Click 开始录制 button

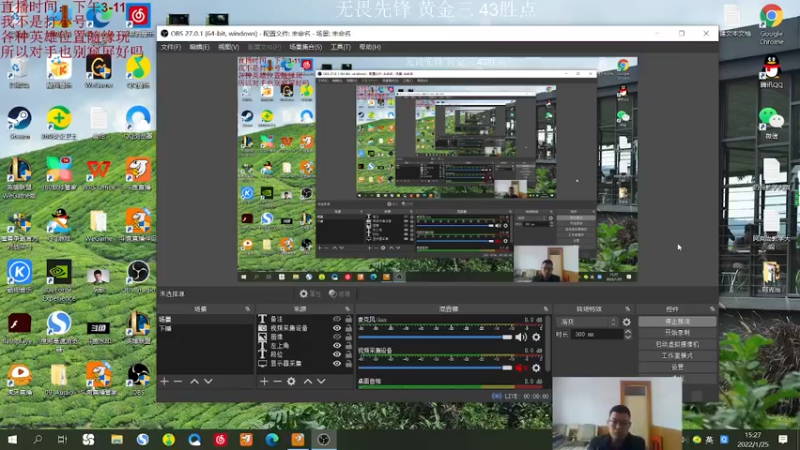click(677, 333)
